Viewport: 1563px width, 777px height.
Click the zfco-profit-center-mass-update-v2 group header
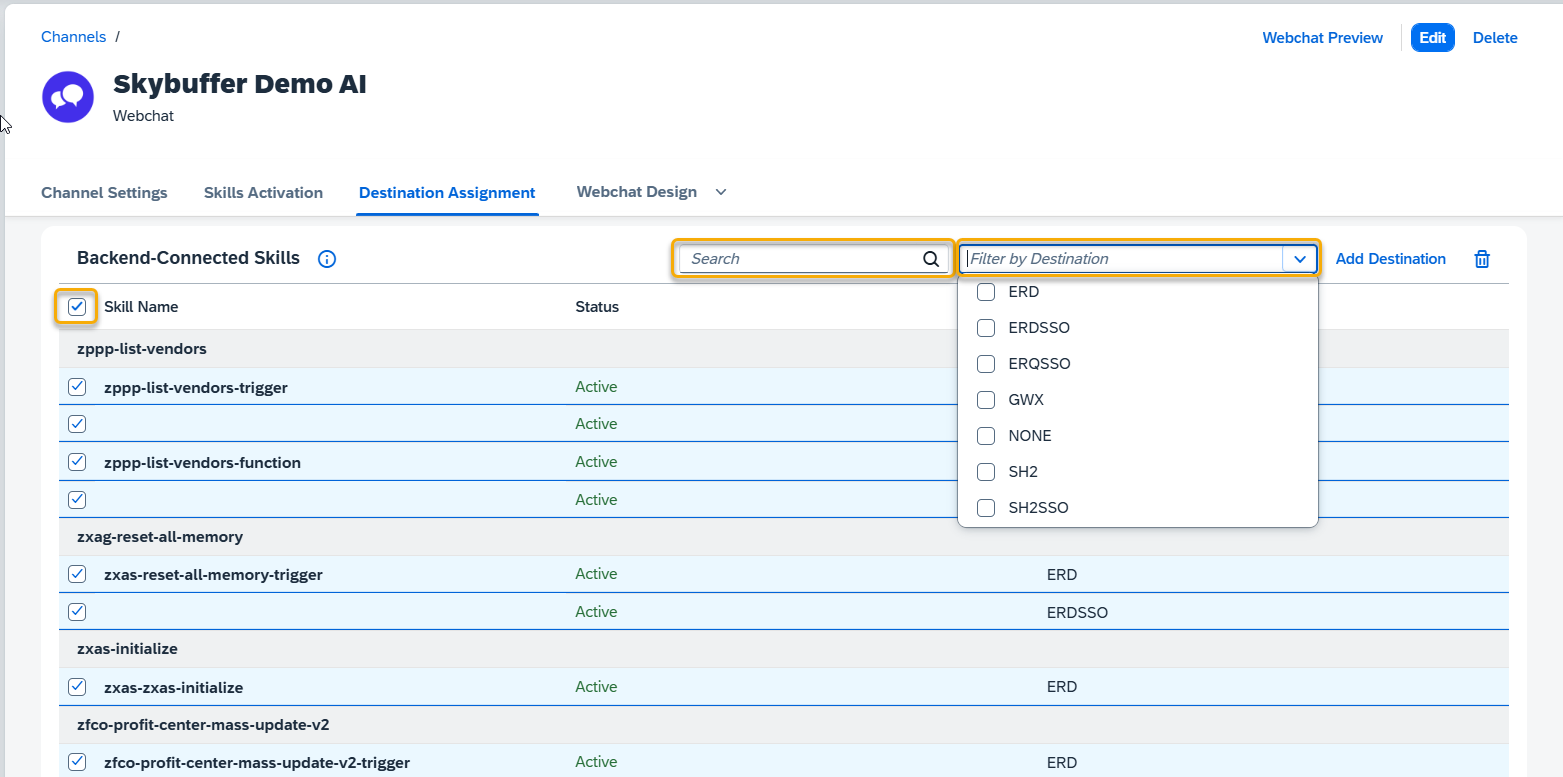click(x=783, y=724)
